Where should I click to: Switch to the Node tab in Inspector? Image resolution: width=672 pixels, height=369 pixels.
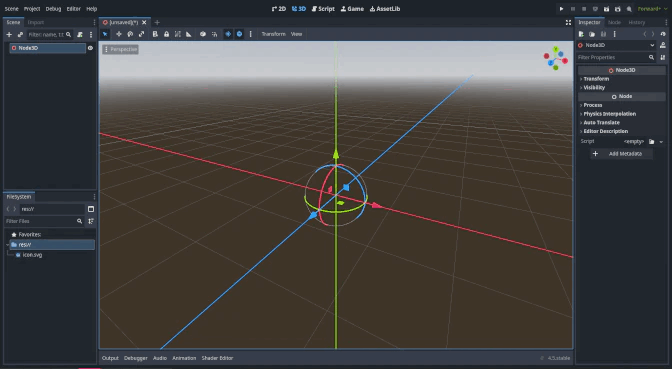click(x=614, y=22)
